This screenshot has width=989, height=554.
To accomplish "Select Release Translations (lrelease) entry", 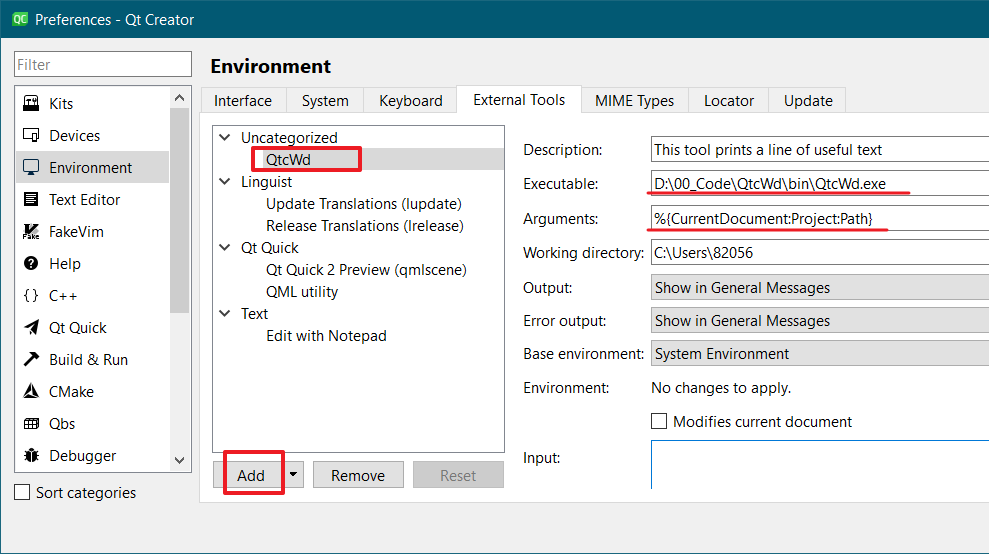I will [365, 225].
